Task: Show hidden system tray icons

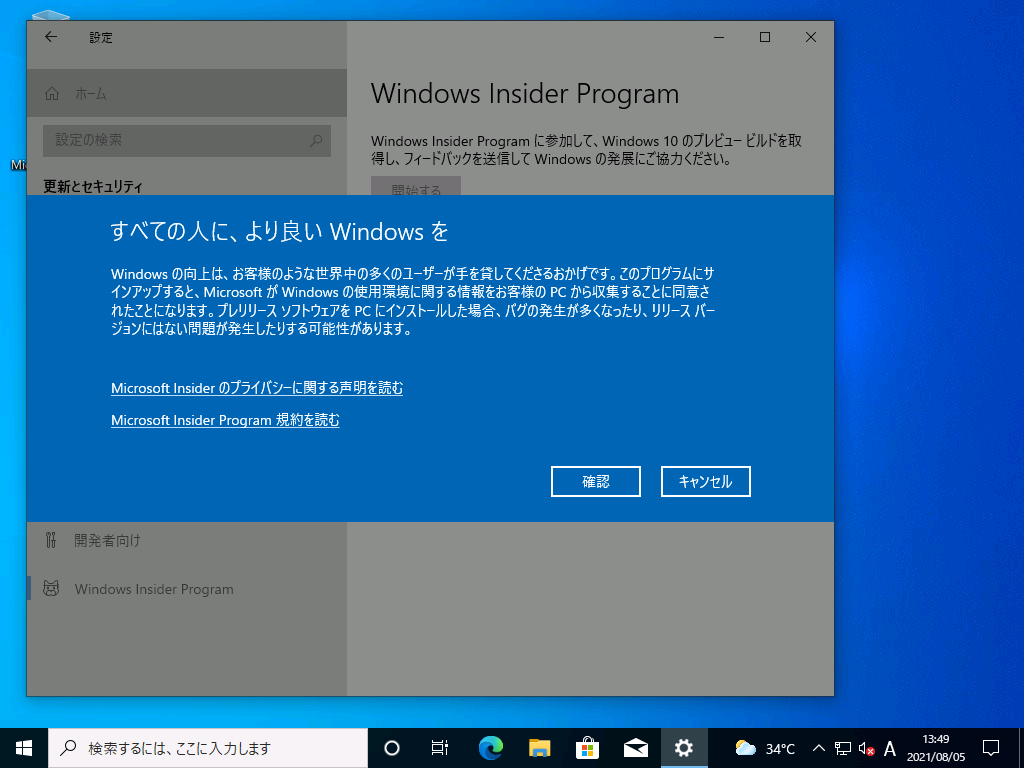Action: pos(819,748)
